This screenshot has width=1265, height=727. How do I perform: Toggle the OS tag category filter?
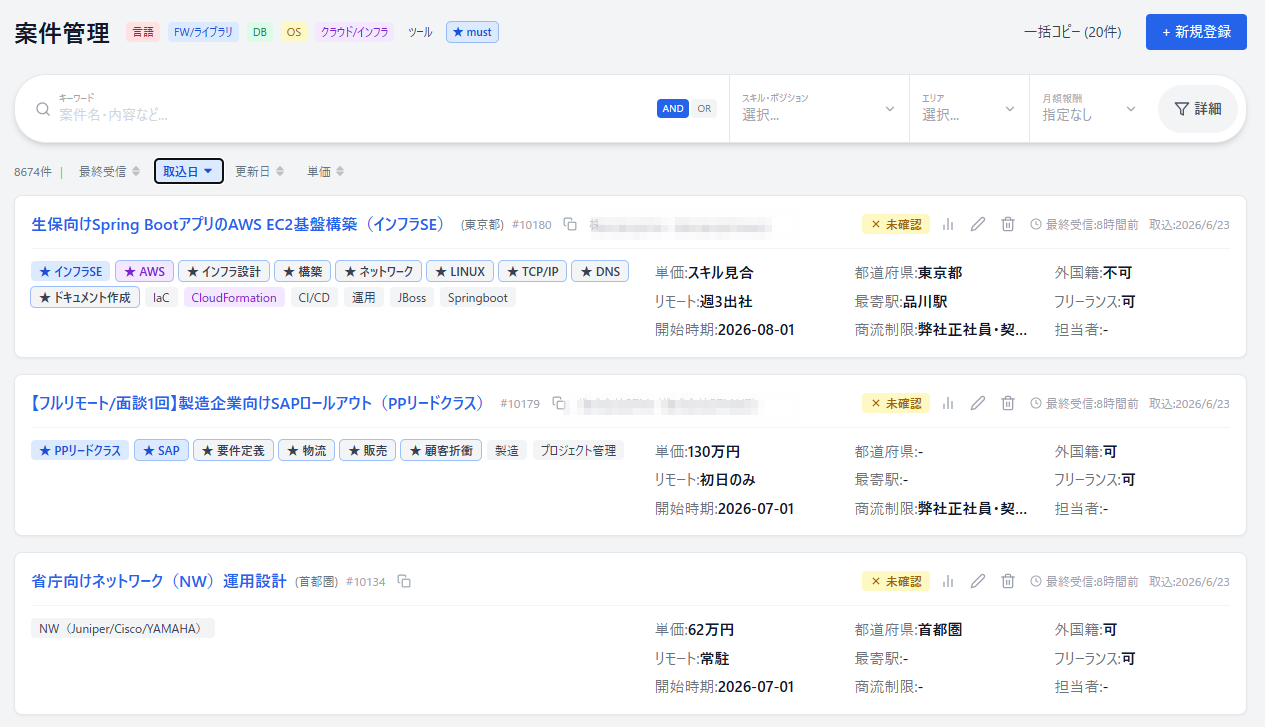tap(294, 32)
